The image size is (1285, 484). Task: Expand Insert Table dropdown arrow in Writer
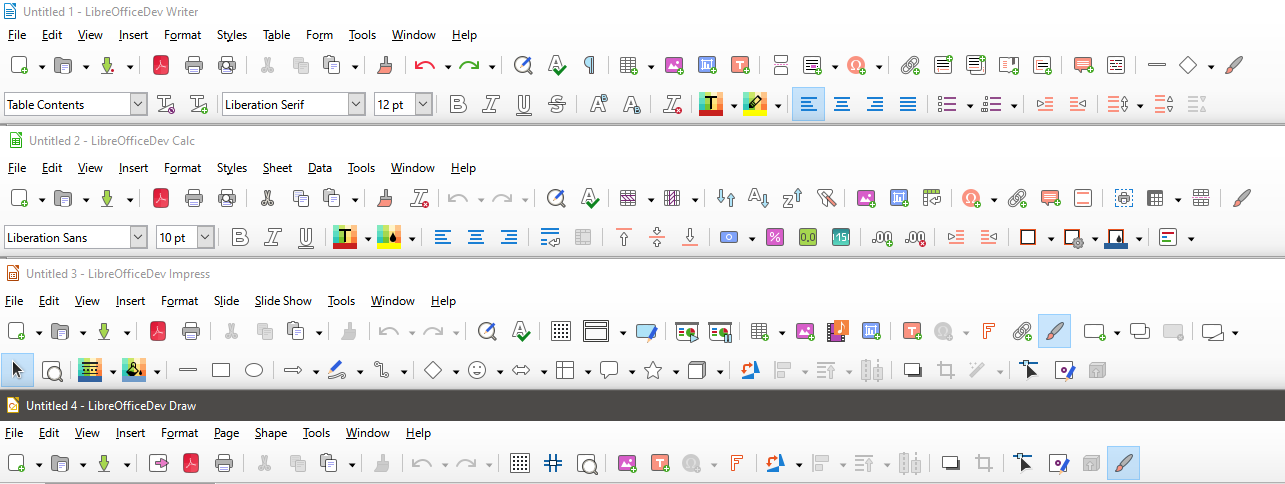tap(650, 66)
